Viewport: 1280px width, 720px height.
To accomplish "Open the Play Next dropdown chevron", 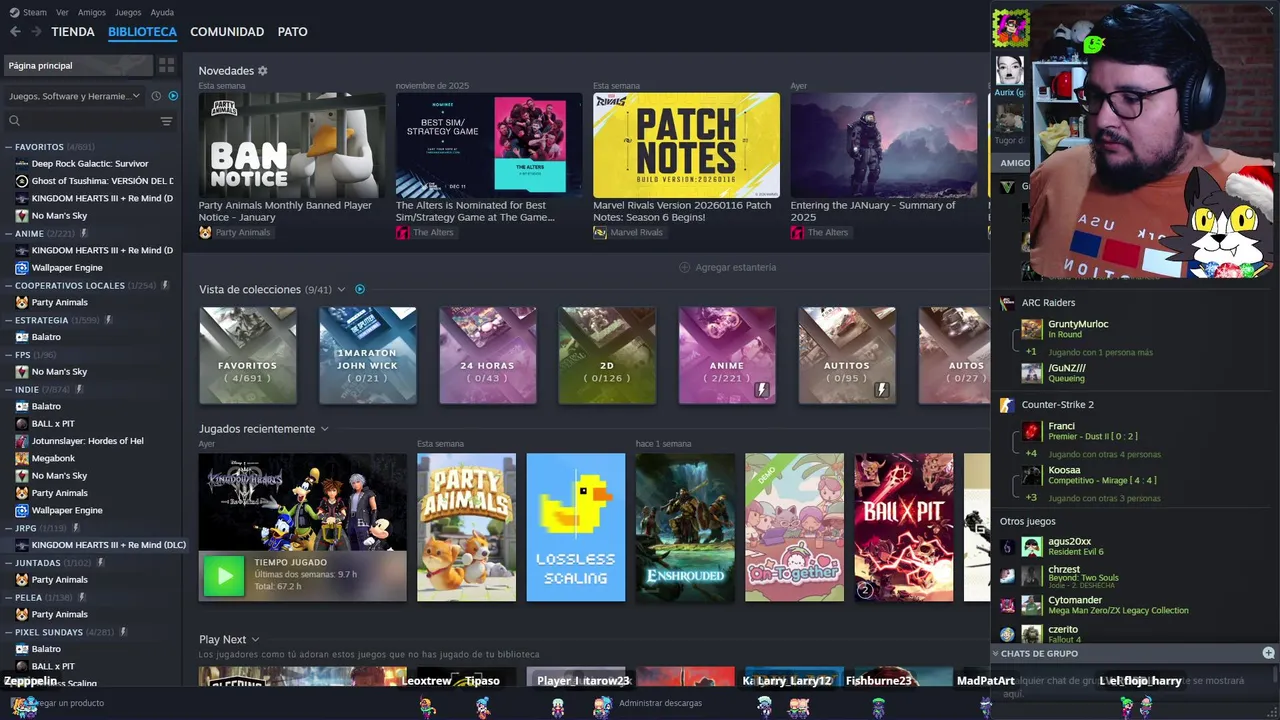I will click(x=255, y=640).
